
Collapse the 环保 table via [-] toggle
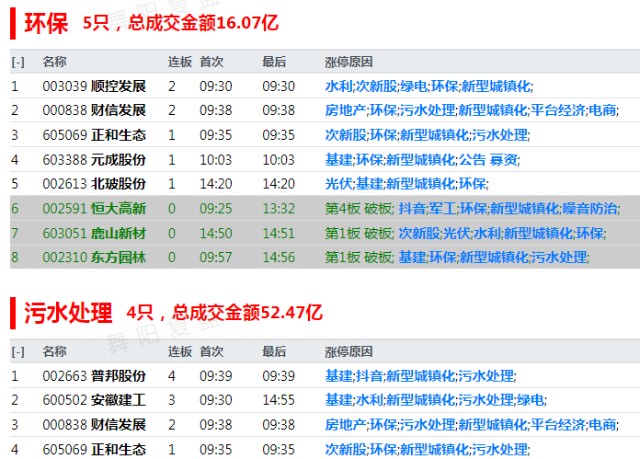tap(18, 62)
